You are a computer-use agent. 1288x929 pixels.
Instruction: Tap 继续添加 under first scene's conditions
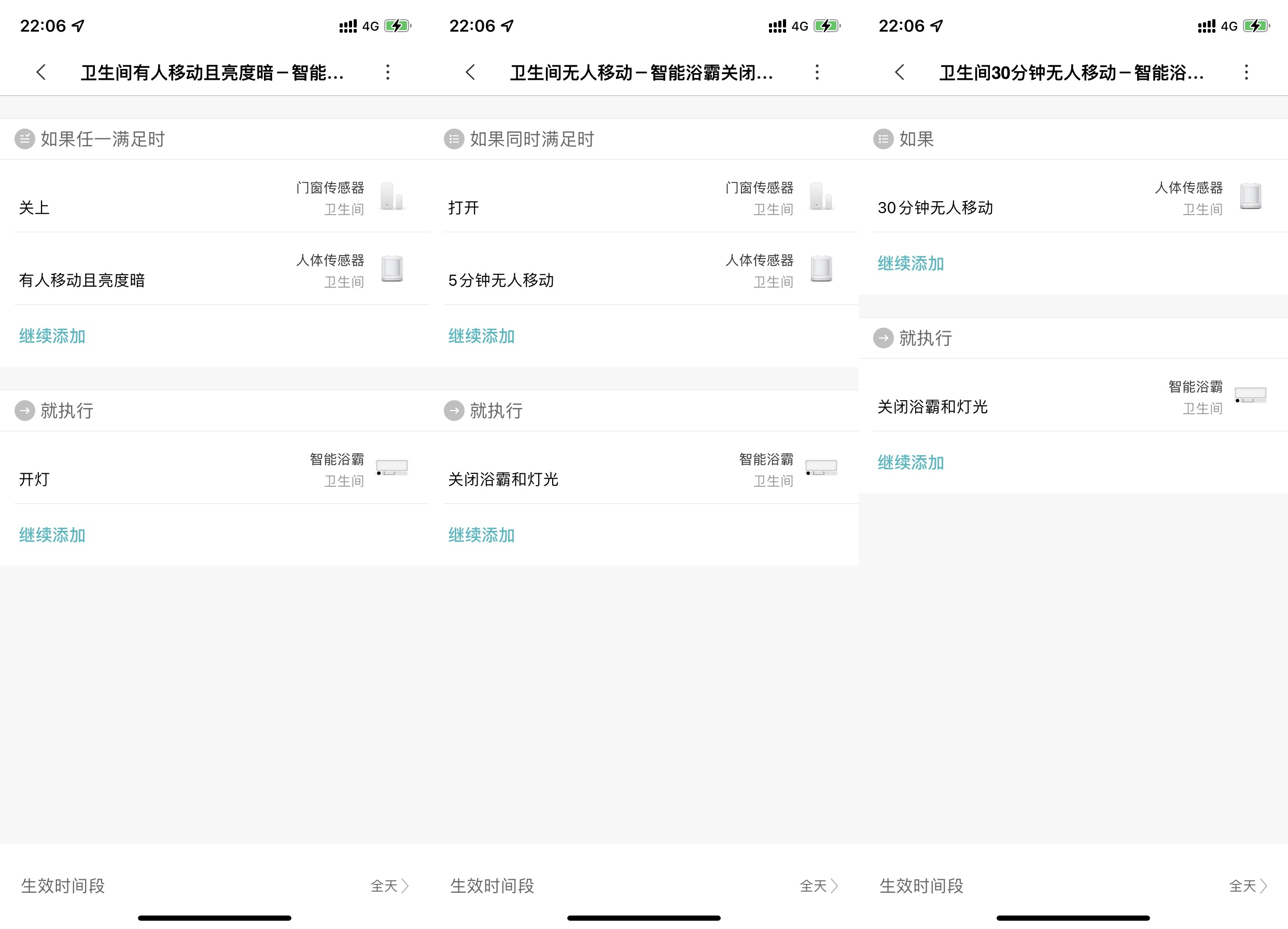[51, 336]
